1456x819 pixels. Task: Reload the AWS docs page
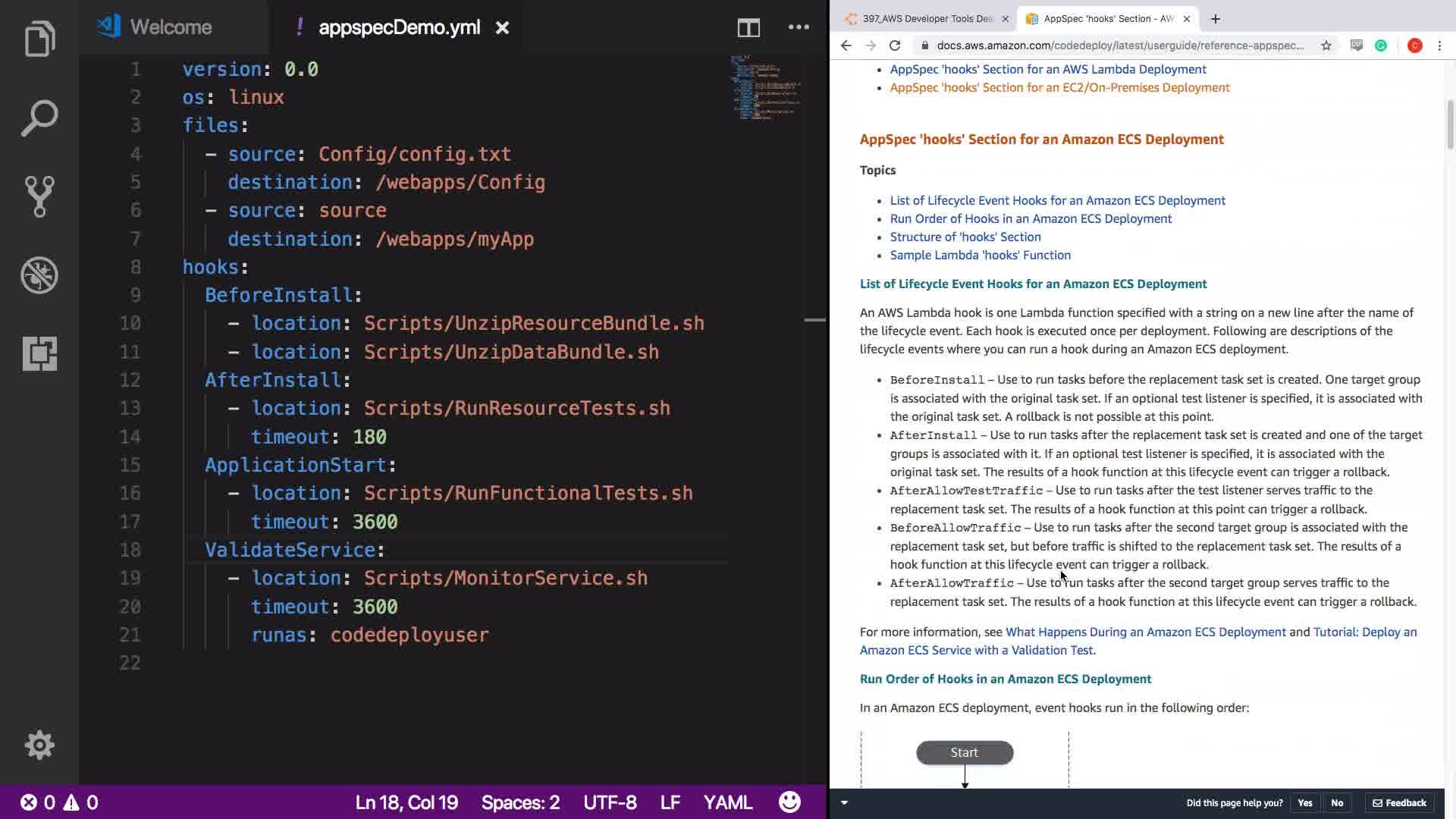tap(895, 45)
